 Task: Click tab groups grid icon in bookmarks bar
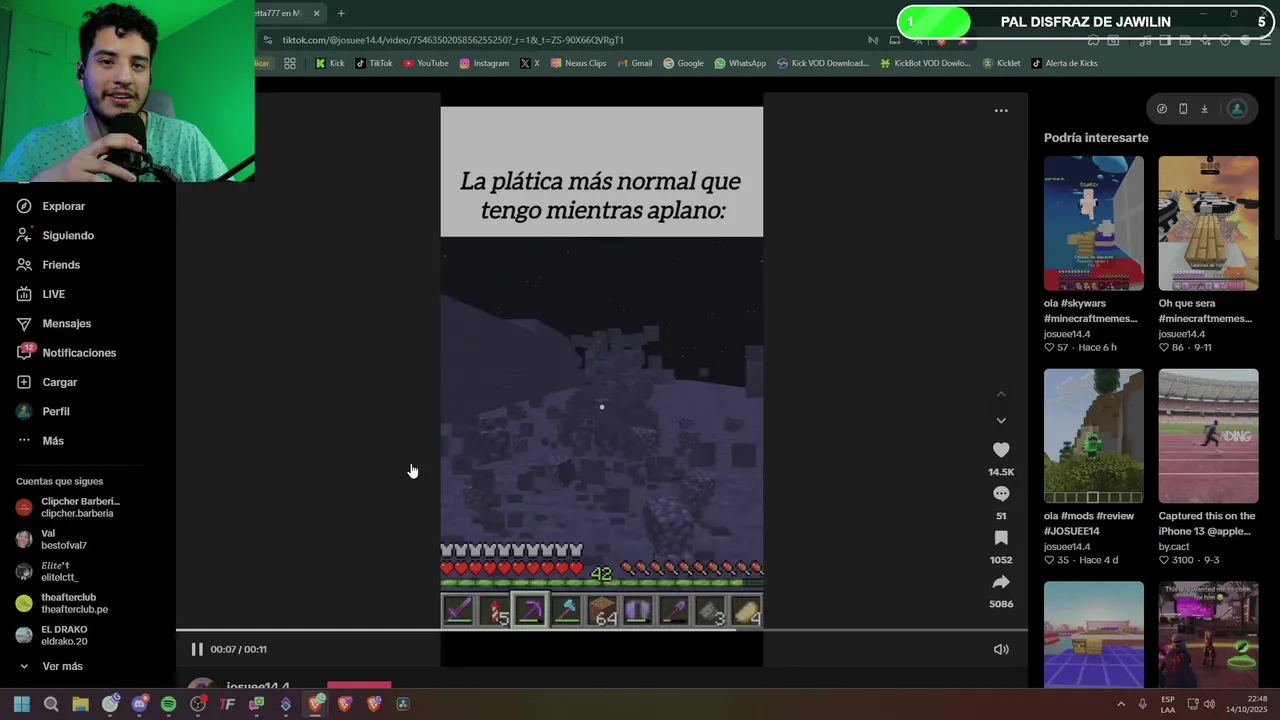[x=290, y=63]
